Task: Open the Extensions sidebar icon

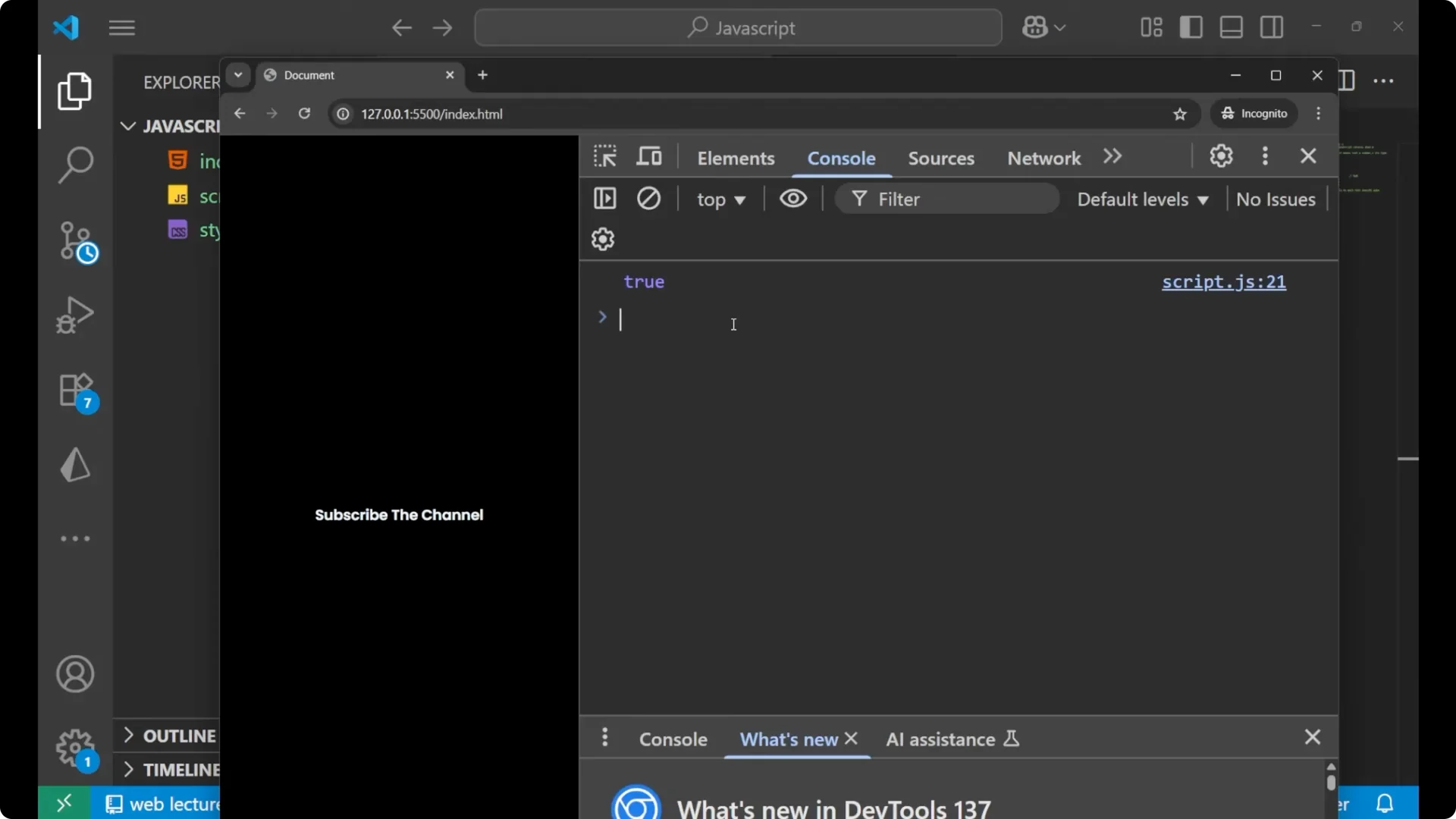Action: [75, 391]
